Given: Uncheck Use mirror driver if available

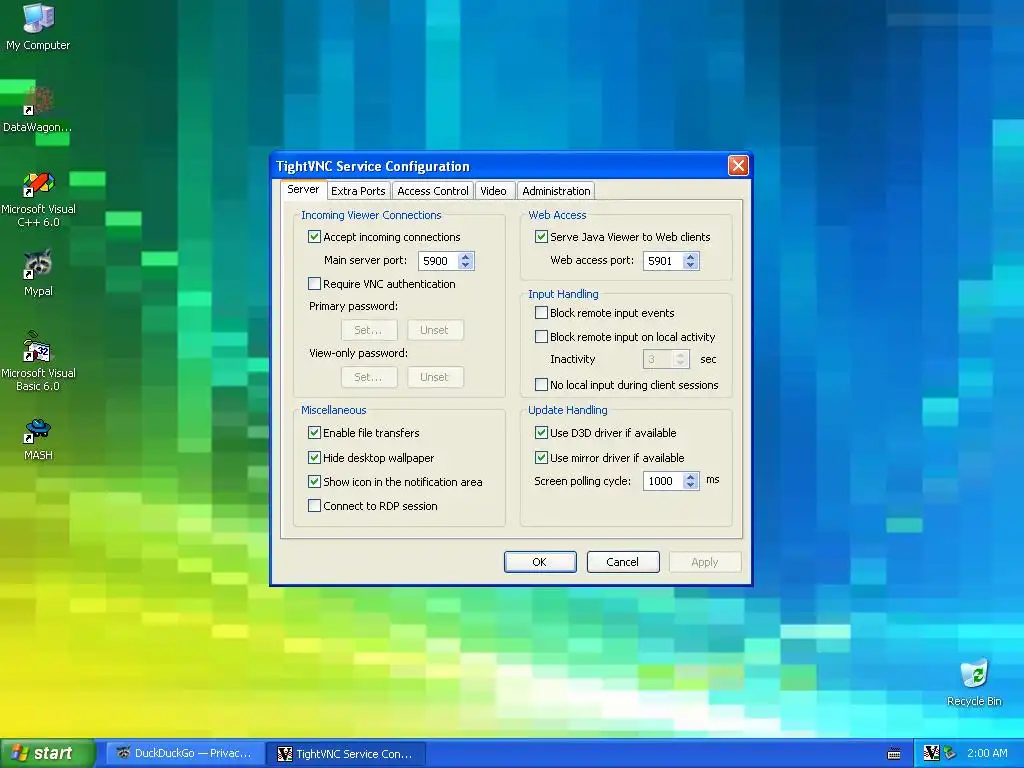Looking at the screenshot, I should (x=541, y=457).
